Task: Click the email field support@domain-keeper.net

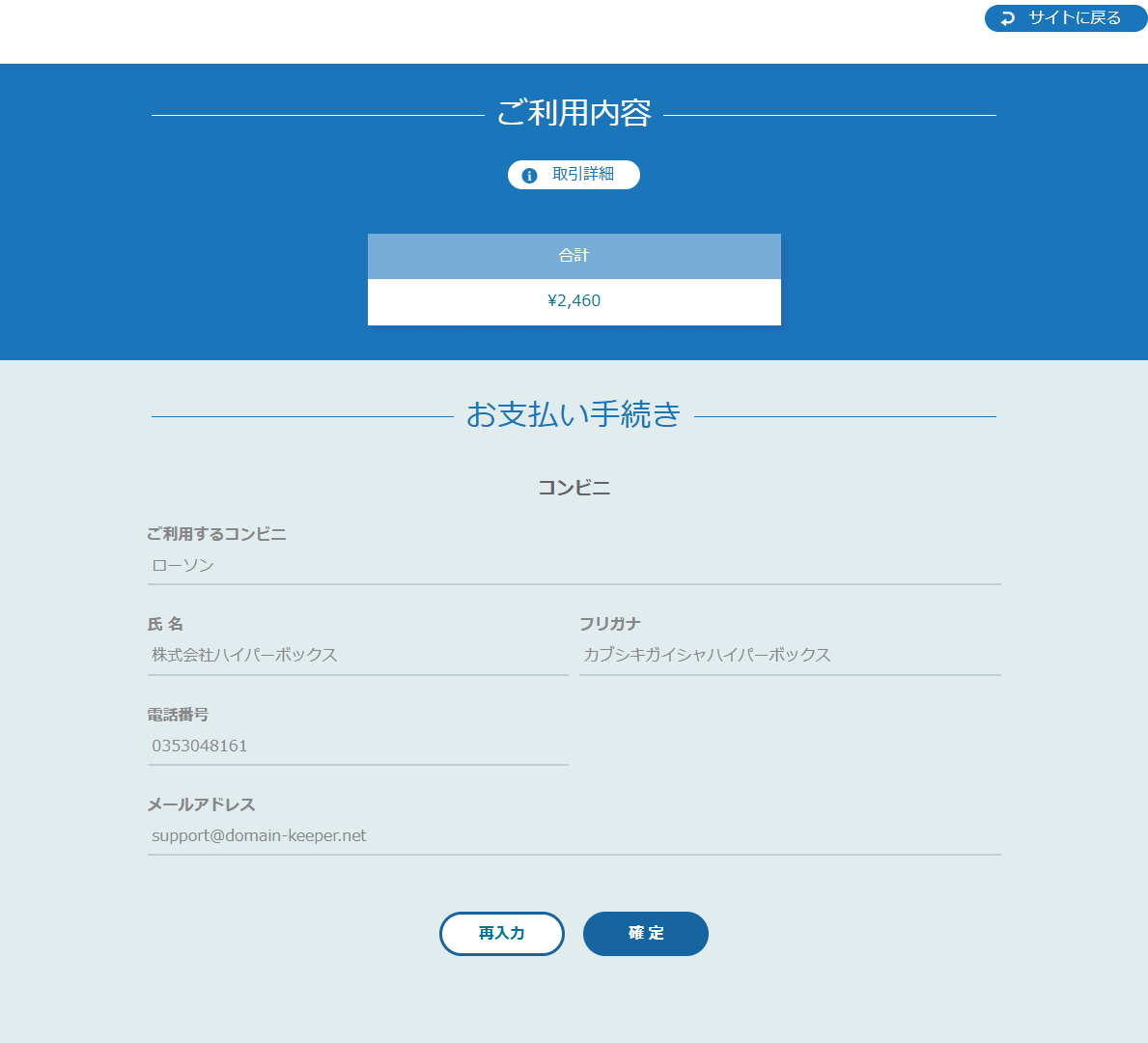Action: coord(574,835)
